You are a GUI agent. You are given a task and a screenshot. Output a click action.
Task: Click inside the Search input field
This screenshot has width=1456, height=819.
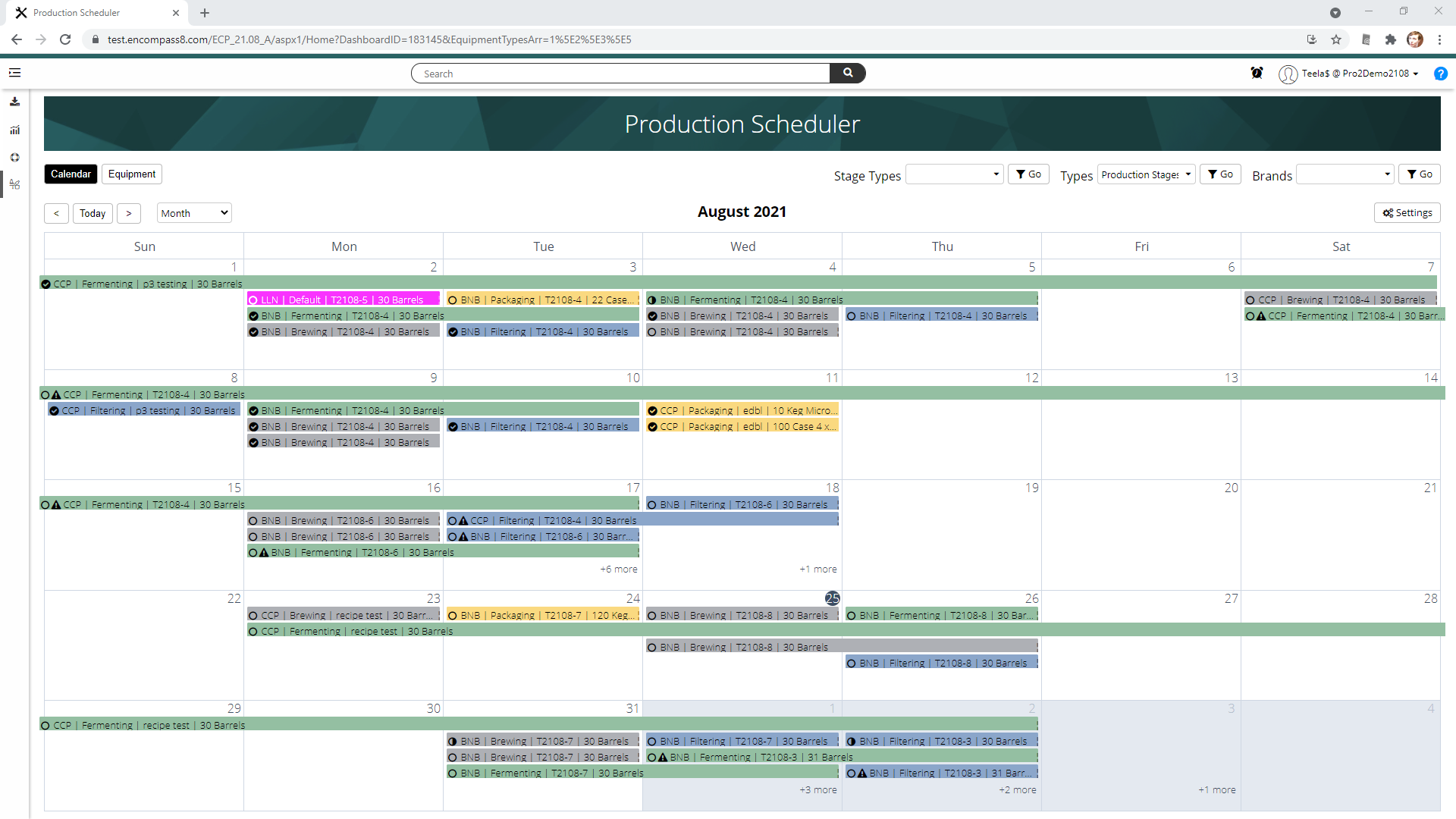click(x=622, y=73)
